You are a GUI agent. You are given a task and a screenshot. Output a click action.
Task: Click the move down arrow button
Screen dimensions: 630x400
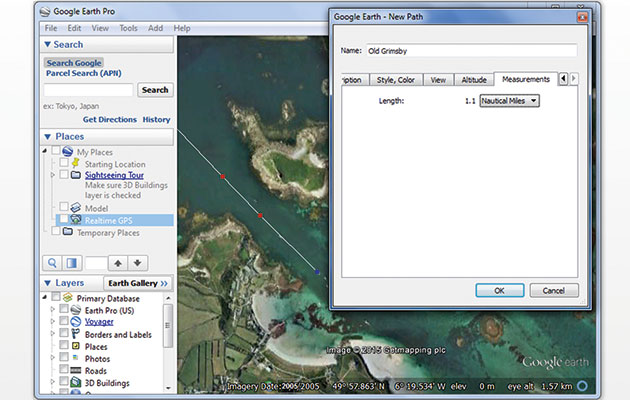pos(137,263)
